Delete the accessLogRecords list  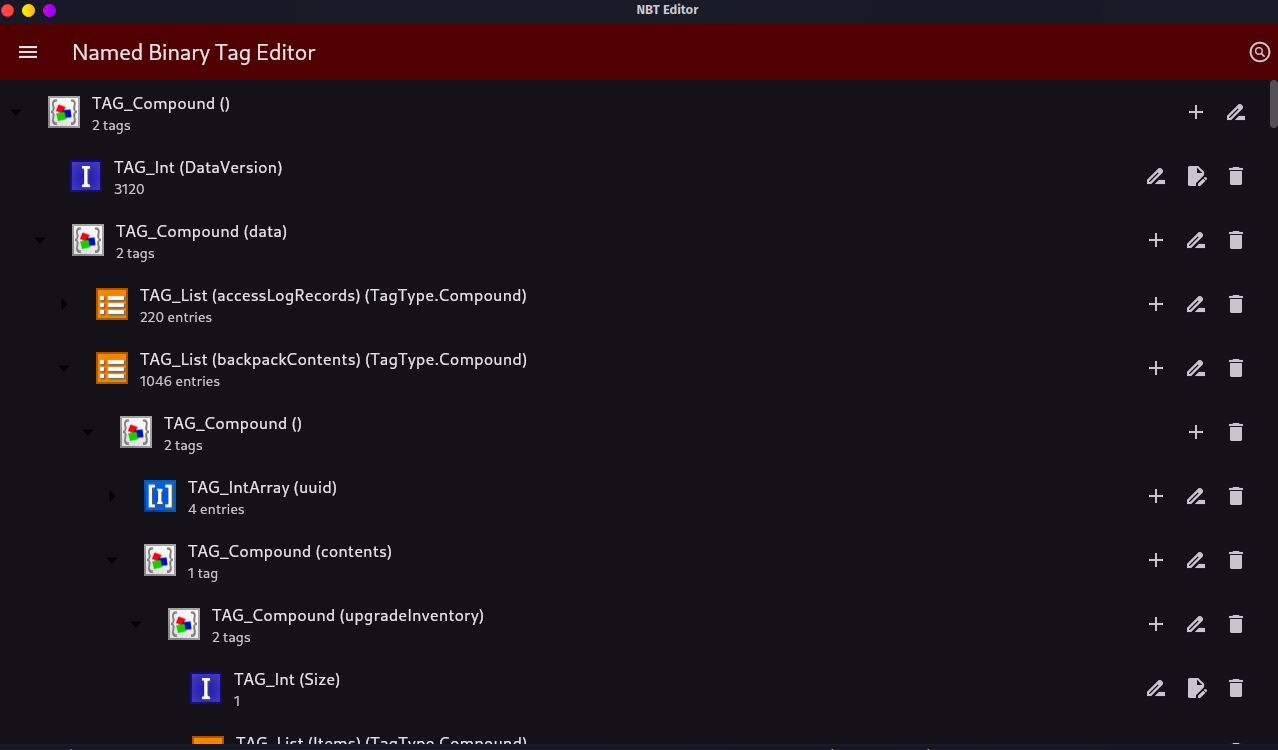coord(1236,304)
